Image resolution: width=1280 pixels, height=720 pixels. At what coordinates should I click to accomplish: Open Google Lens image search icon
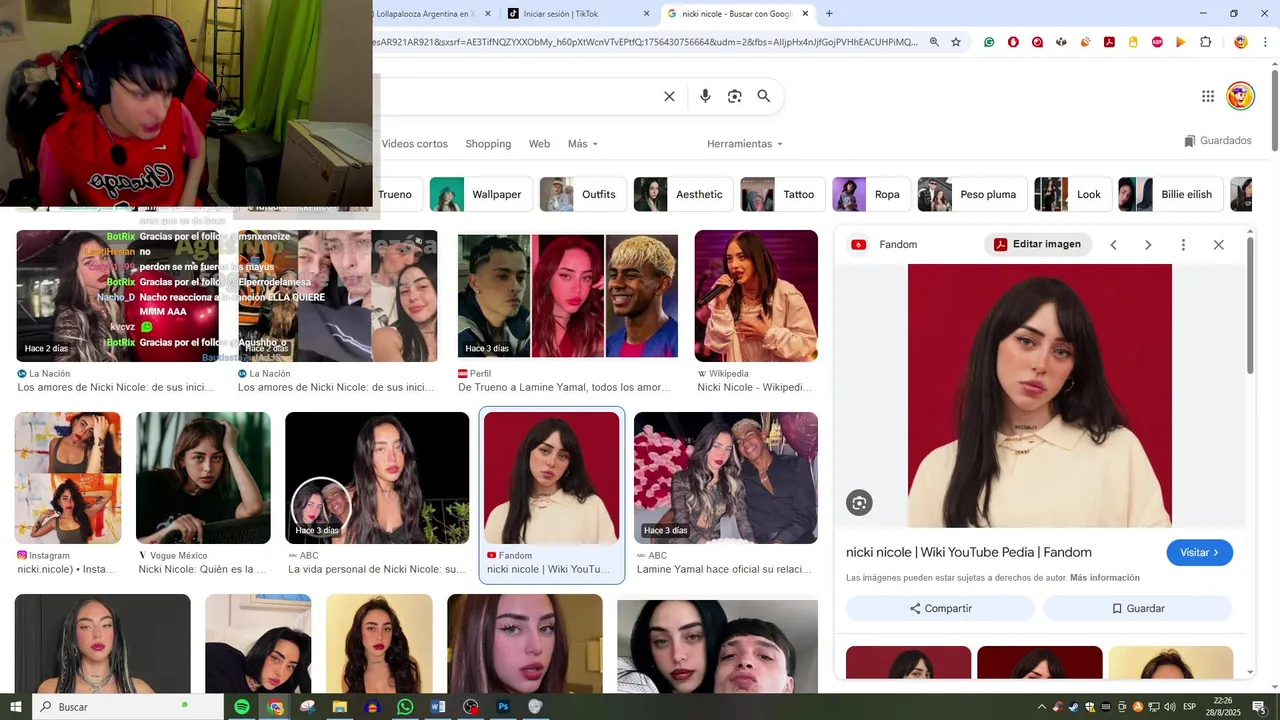(735, 96)
